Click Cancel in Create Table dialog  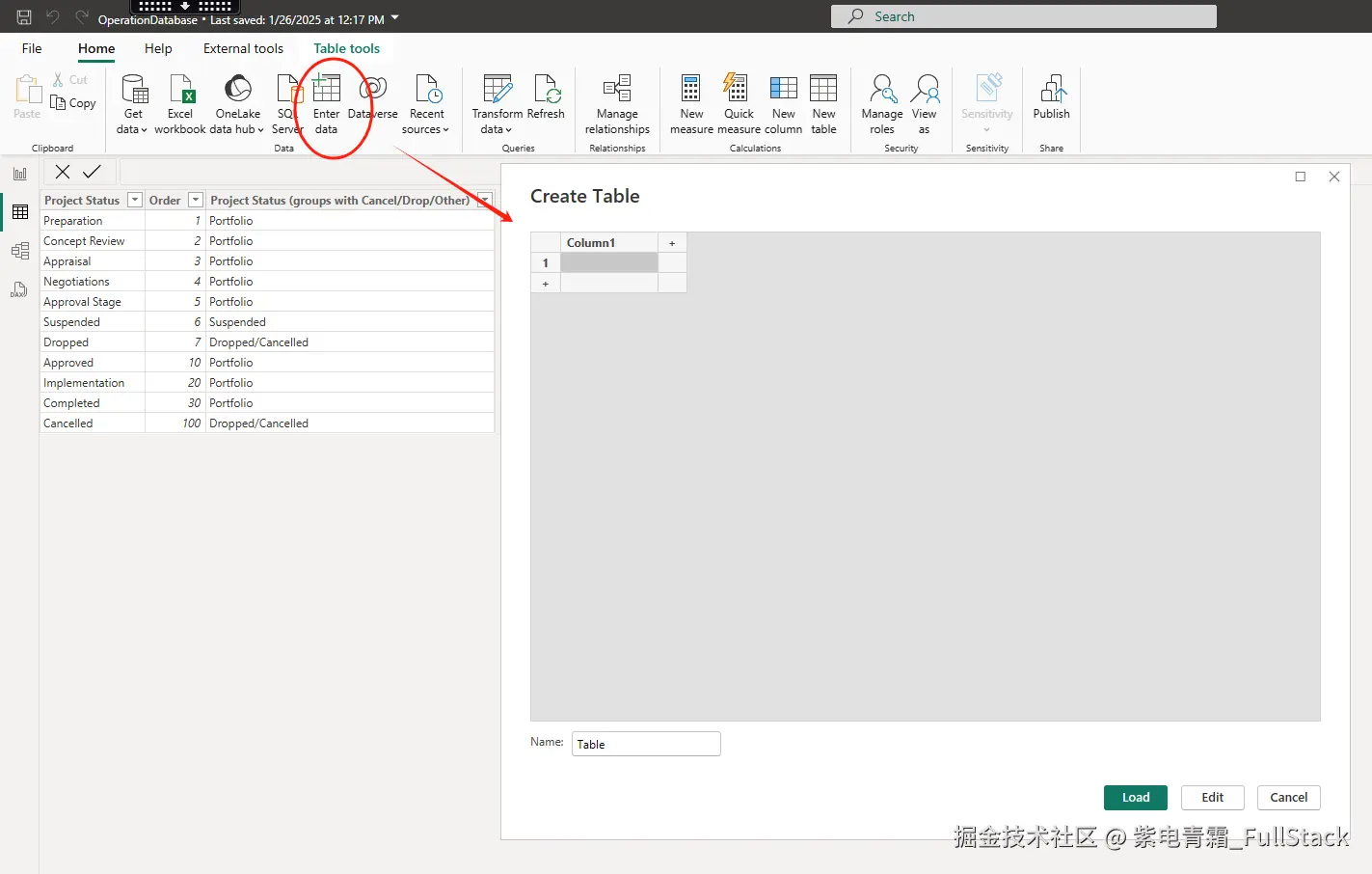(1289, 797)
